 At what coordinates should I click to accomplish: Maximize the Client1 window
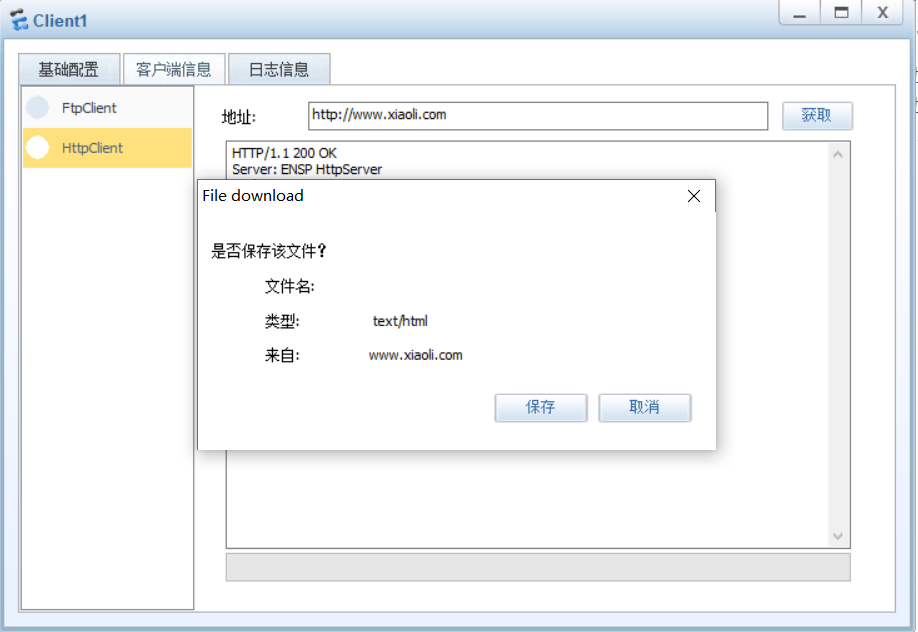click(841, 13)
